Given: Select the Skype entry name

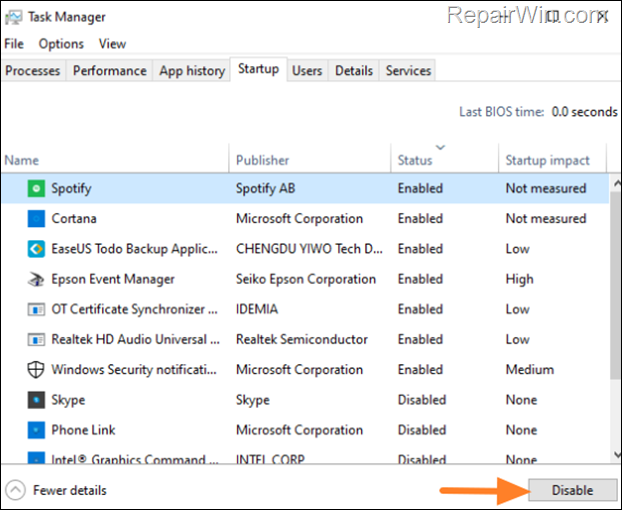Looking at the screenshot, I should (x=68, y=400).
